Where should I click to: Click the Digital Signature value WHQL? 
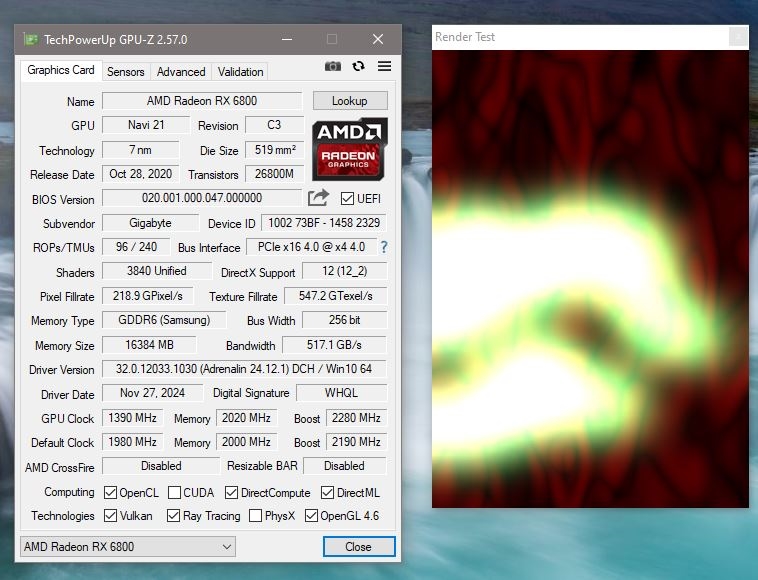pyautogui.click(x=341, y=393)
